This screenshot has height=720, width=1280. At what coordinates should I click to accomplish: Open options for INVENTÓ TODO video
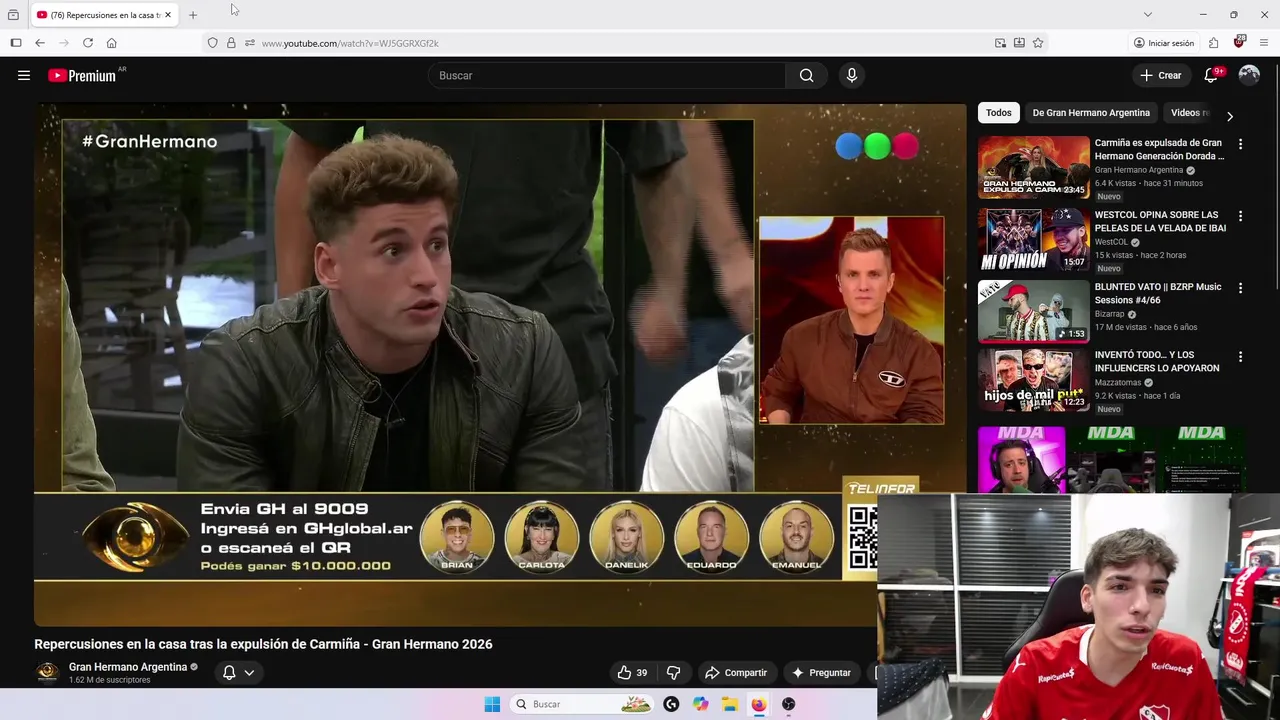point(1240,356)
